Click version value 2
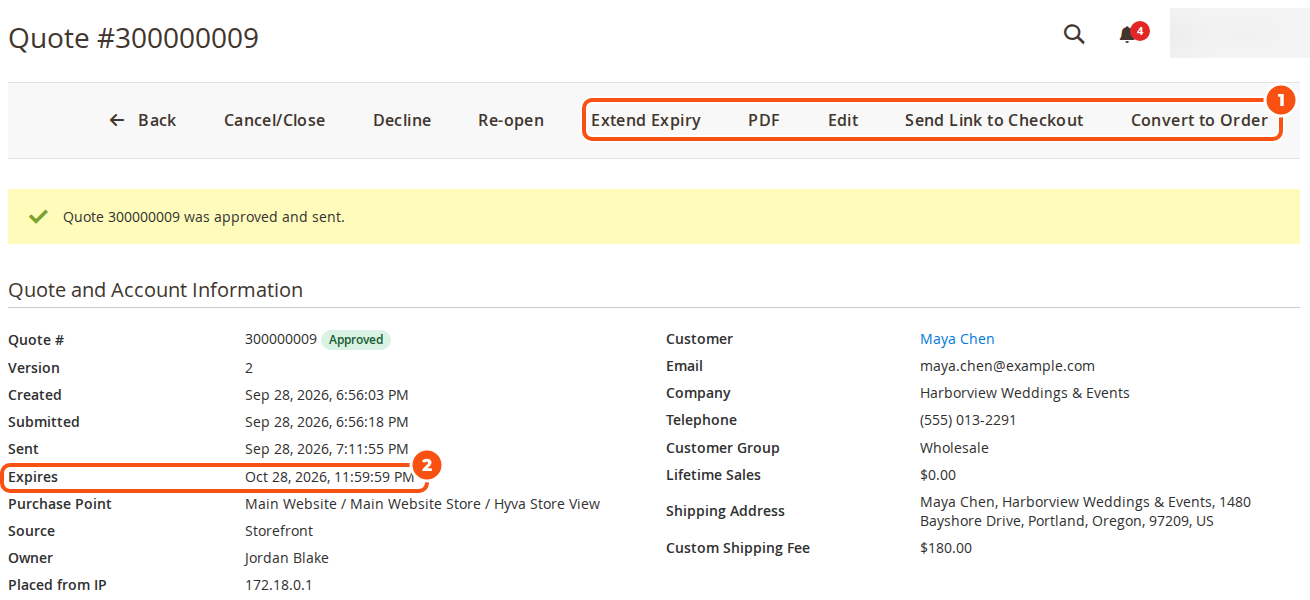Viewport: 1310px width, 600px height. pos(249,368)
